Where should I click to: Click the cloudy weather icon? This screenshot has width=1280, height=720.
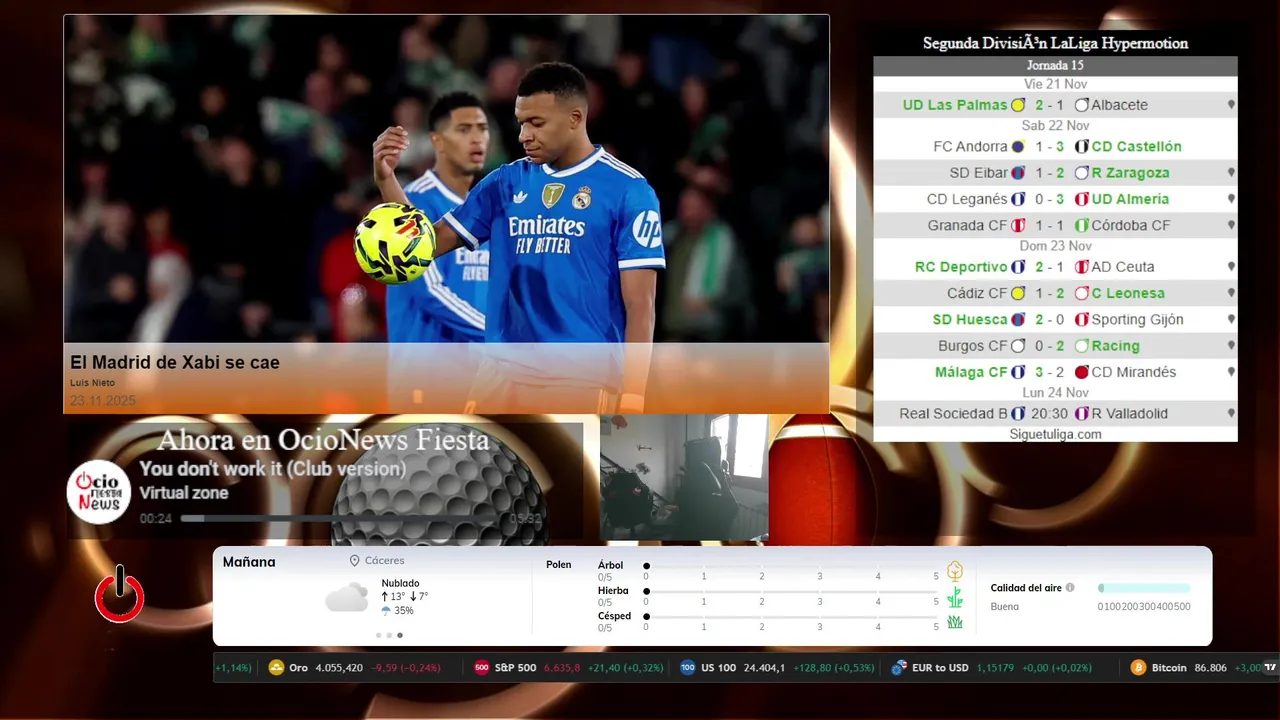click(346, 597)
